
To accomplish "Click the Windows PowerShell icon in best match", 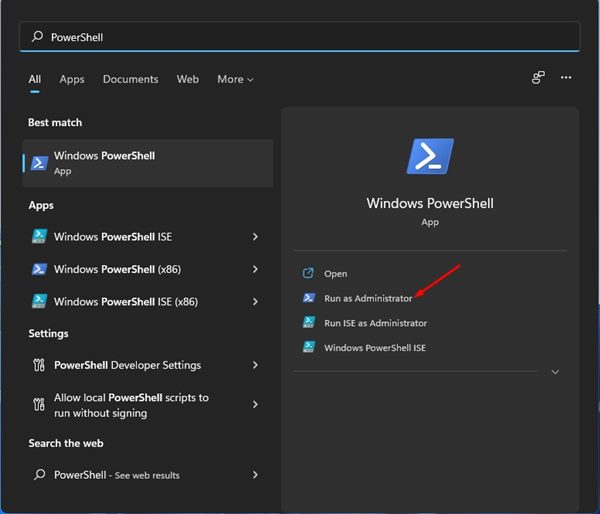I will 39,163.
